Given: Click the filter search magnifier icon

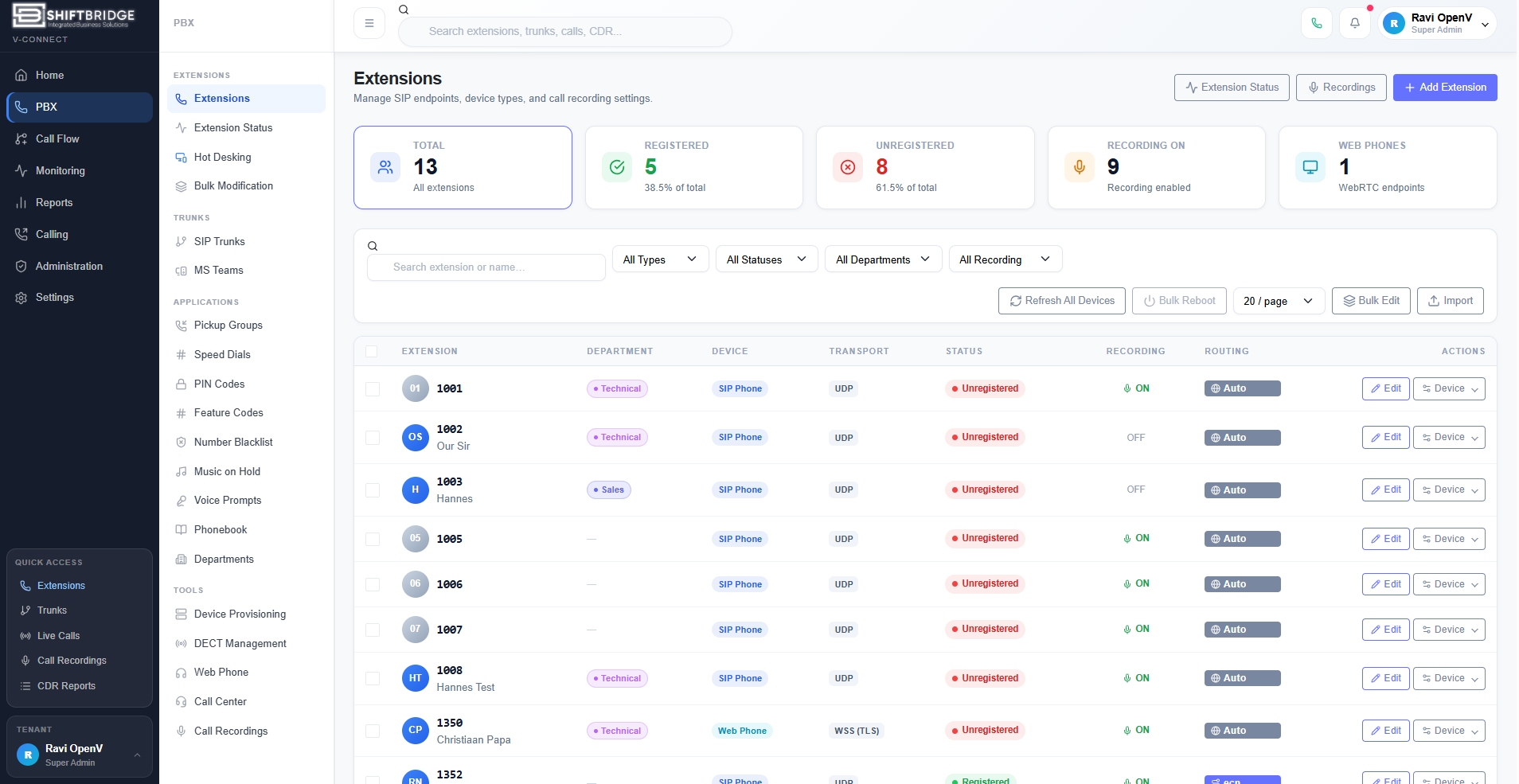Looking at the screenshot, I should 373,246.
